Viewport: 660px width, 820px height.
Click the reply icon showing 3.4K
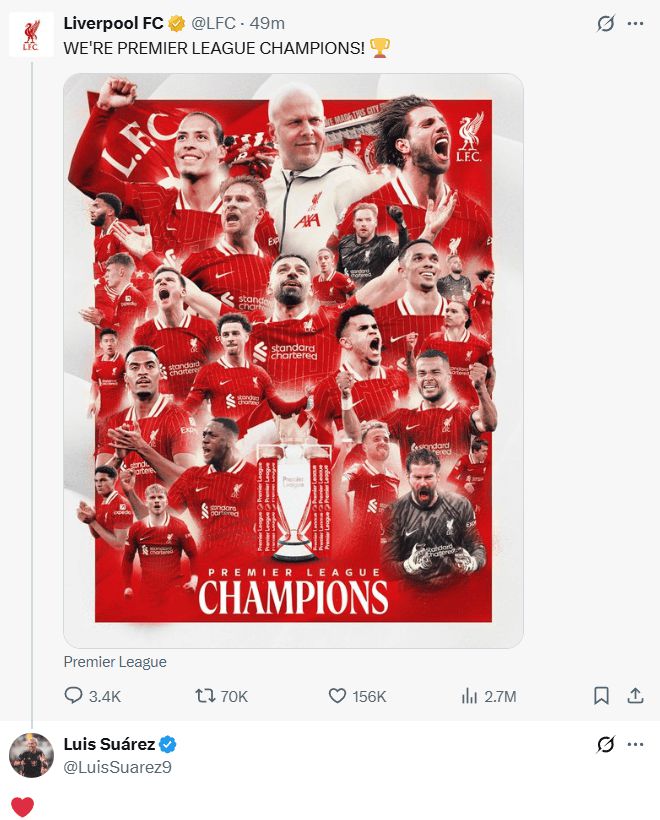74,696
